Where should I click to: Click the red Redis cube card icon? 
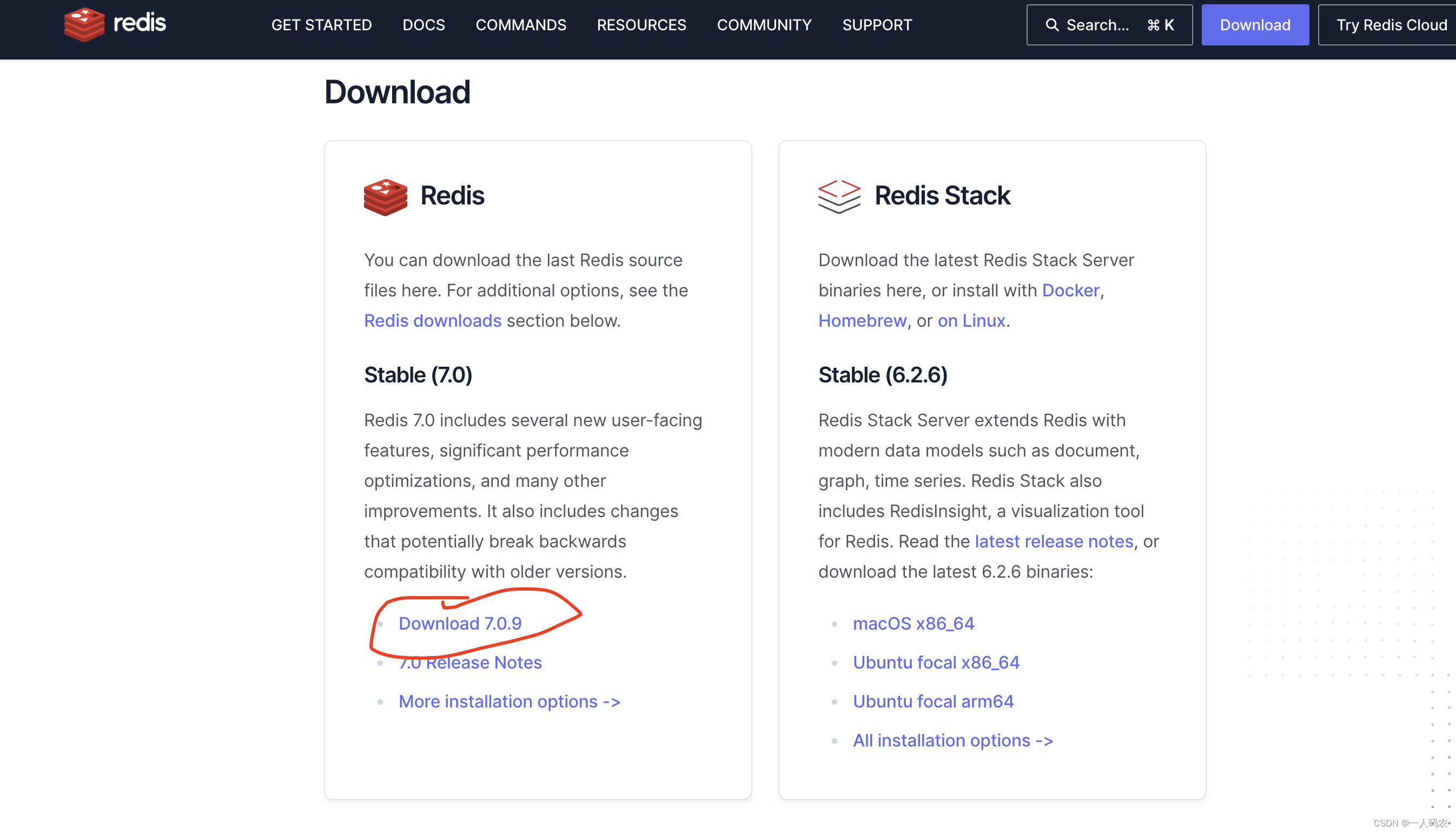(x=386, y=196)
